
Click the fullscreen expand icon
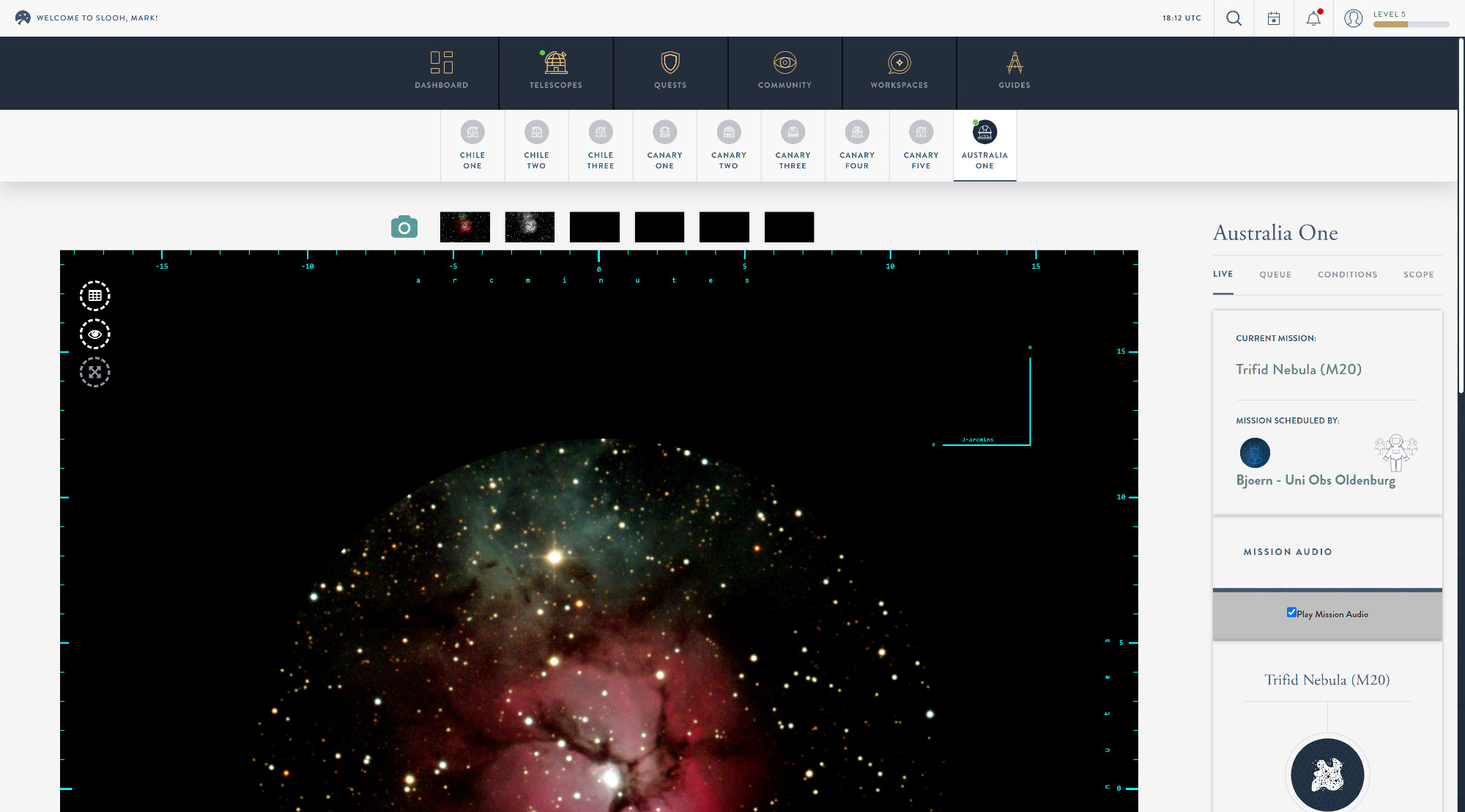pyautogui.click(x=95, y=372)
